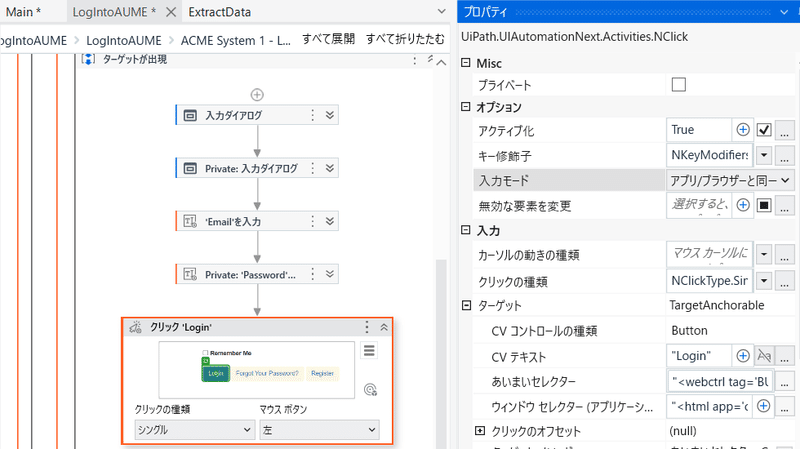
Task: Open expression editor for あいまいセレクター
Action: (785, 381)
